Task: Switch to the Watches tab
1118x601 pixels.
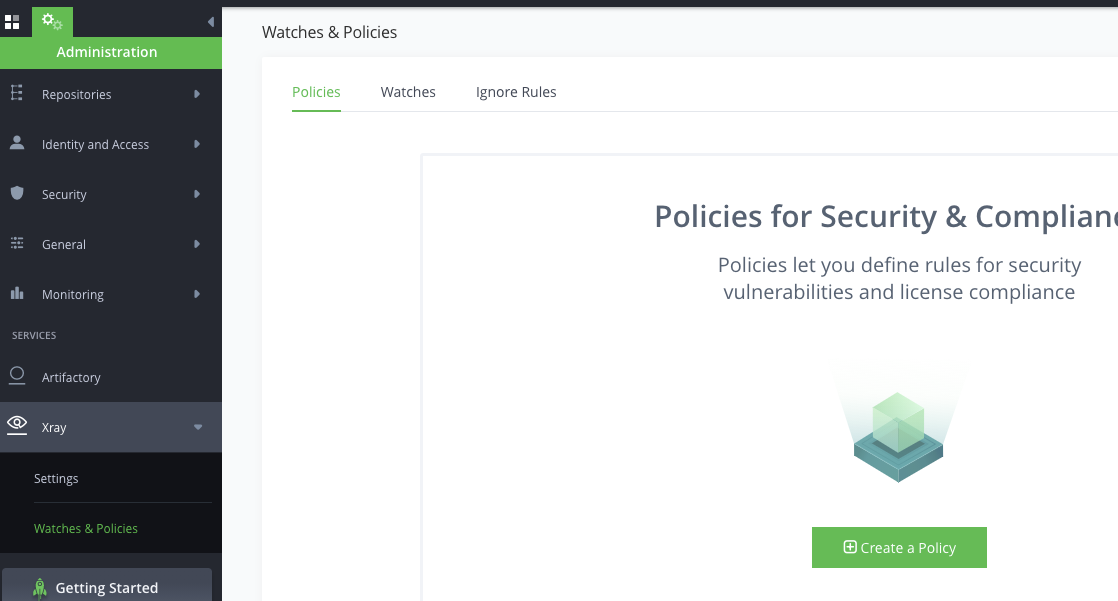Action: (x=408, y=91)
